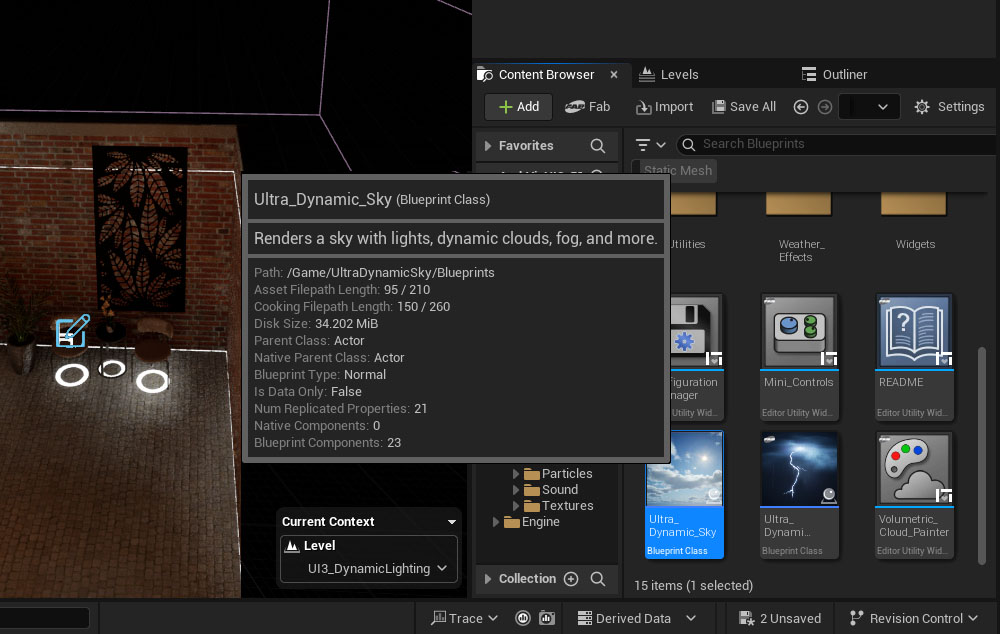Open the Derived Data menu
Image resolution: width=1000 pixels, height=634 pixels.
tap(636, 619)
